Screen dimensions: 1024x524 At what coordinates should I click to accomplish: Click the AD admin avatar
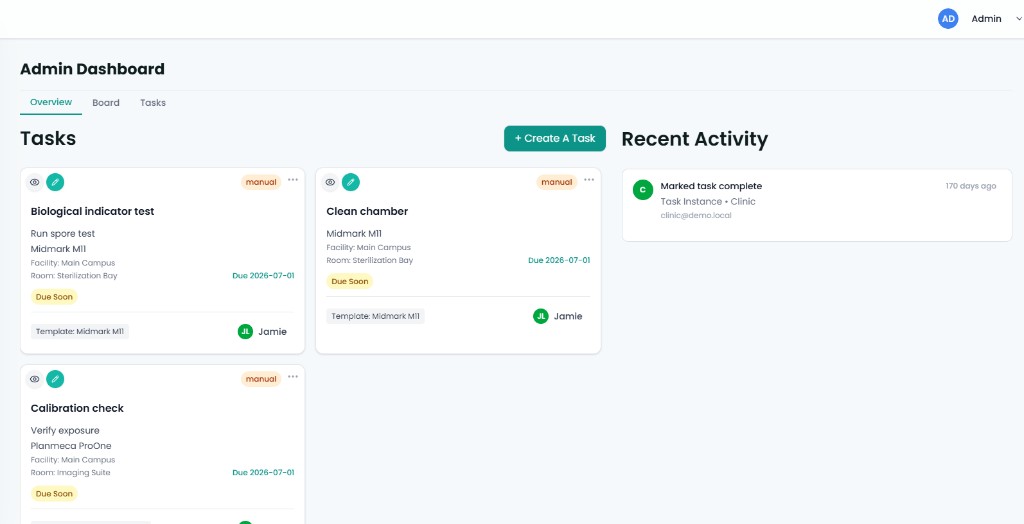tap(948, 19)
